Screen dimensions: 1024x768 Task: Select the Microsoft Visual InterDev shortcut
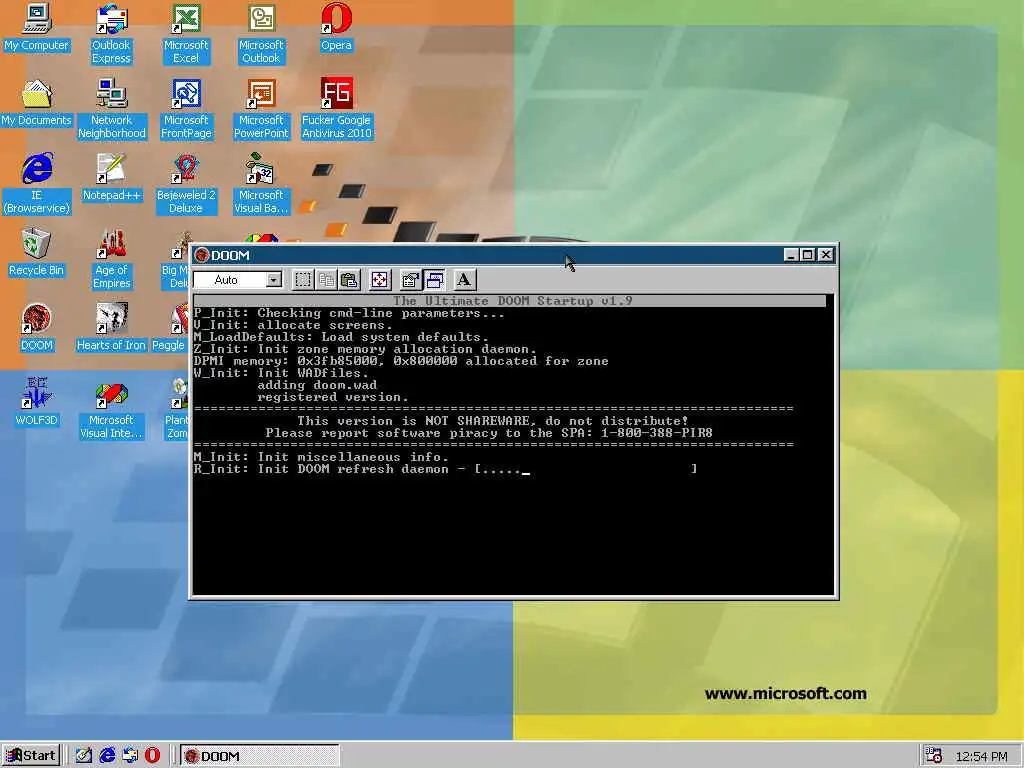pos(112,409)
